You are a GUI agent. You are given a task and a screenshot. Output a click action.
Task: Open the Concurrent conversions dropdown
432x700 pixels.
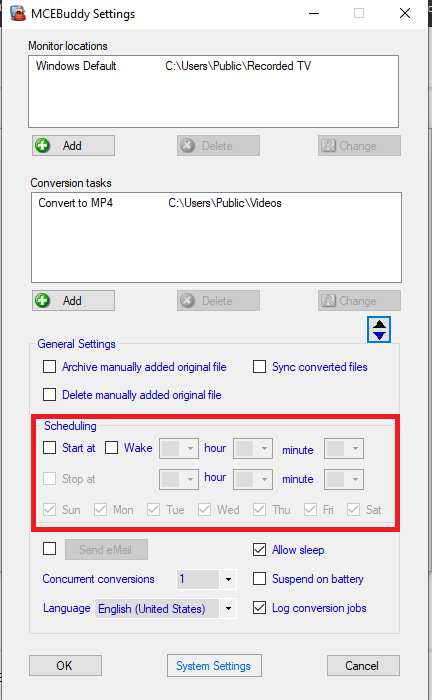[x=228, y=579]
